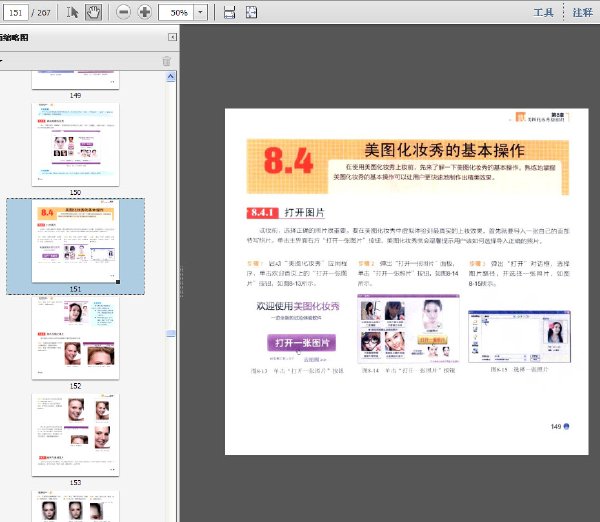Click the zoom level field showing 50%

177,12
